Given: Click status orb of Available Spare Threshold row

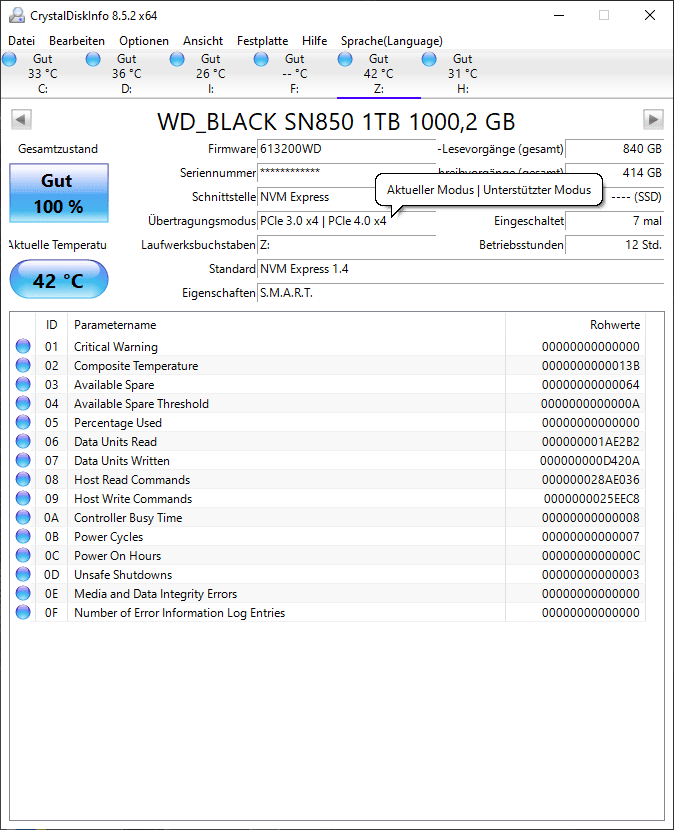Looking at the screenshot, I should [x=23, y=403].
